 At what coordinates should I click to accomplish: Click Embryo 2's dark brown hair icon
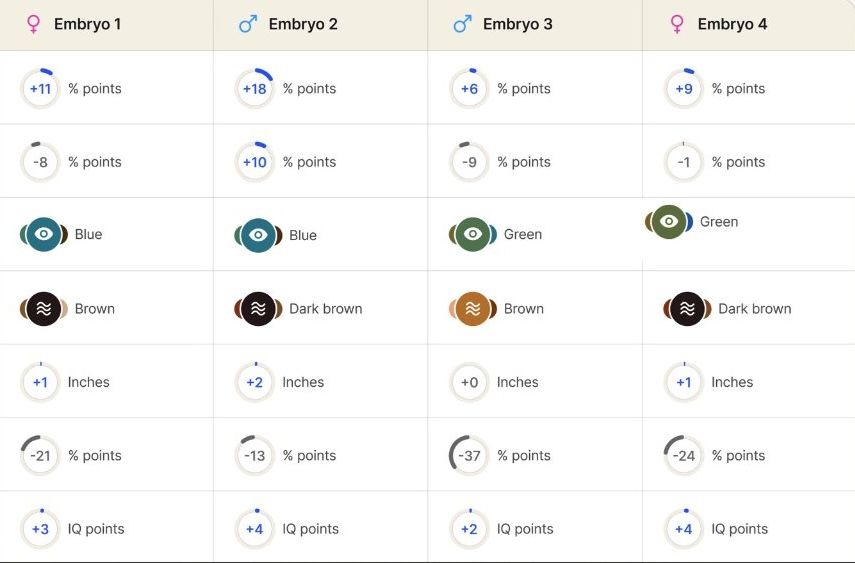pos(258,309)
